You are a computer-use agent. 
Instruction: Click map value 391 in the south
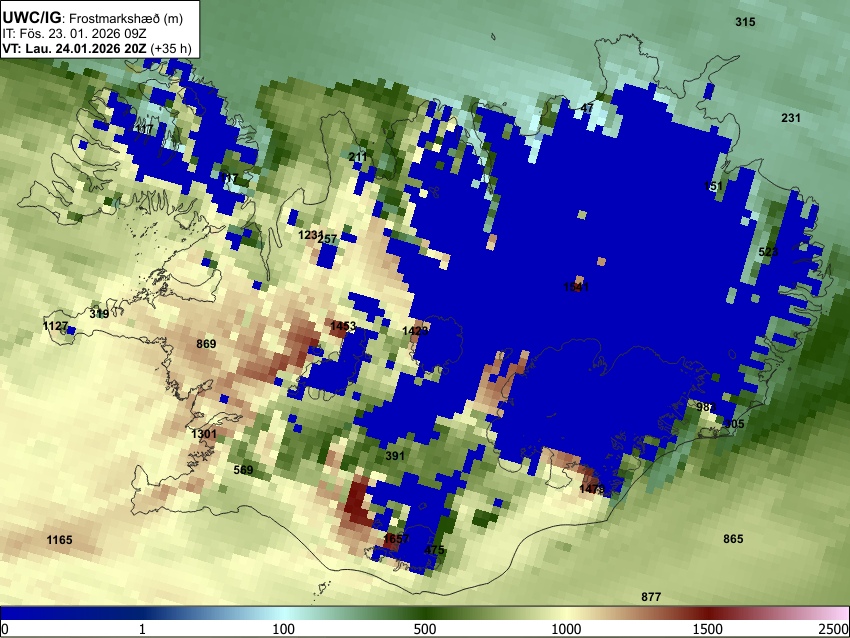[395, 455]
